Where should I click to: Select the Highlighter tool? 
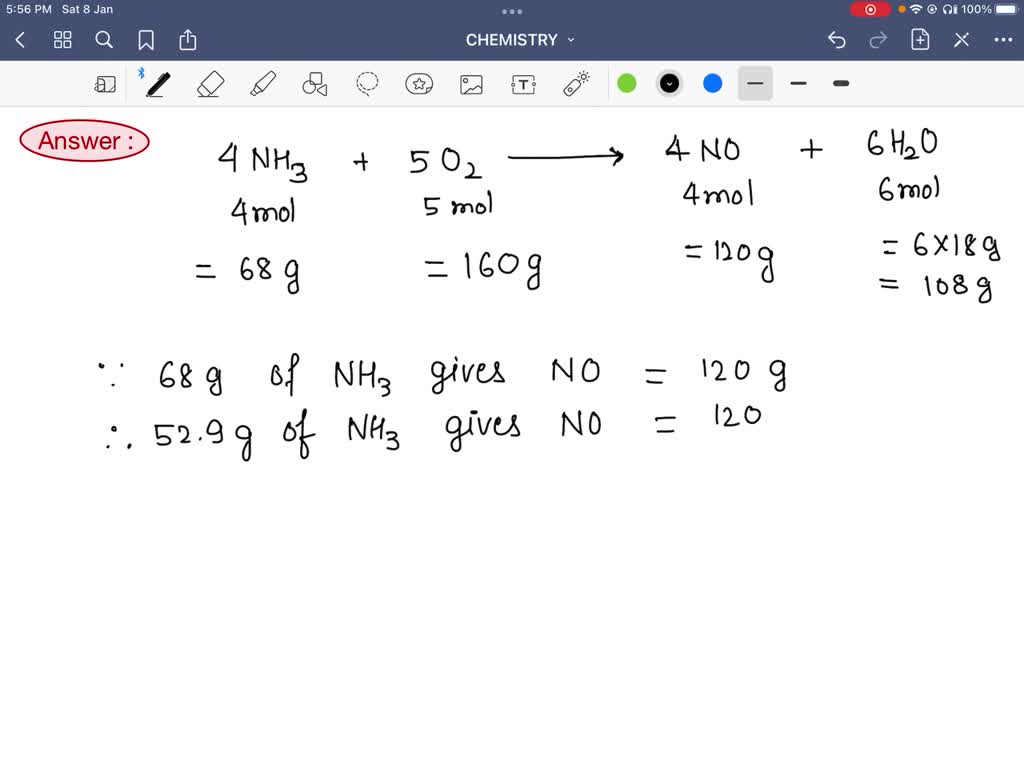[x=263, y=83]
